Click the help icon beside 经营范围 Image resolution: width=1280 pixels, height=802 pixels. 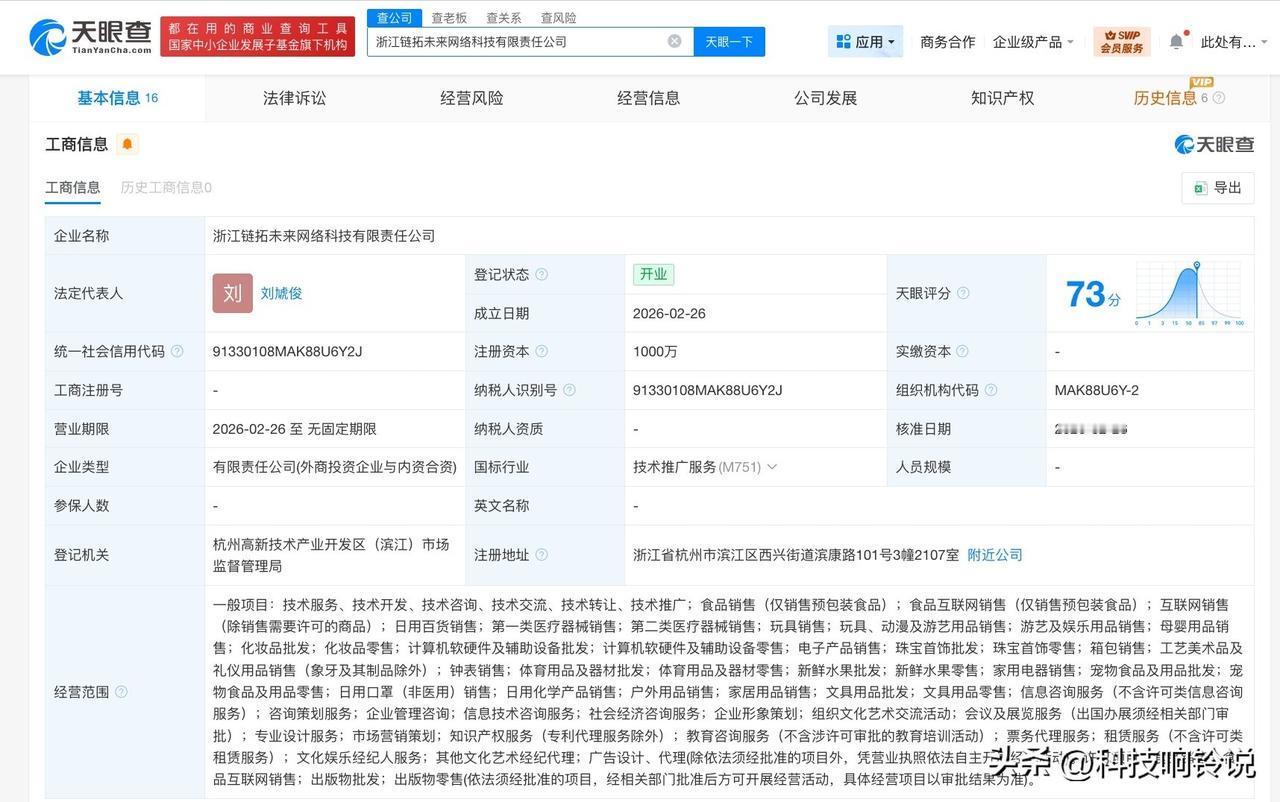121,691
